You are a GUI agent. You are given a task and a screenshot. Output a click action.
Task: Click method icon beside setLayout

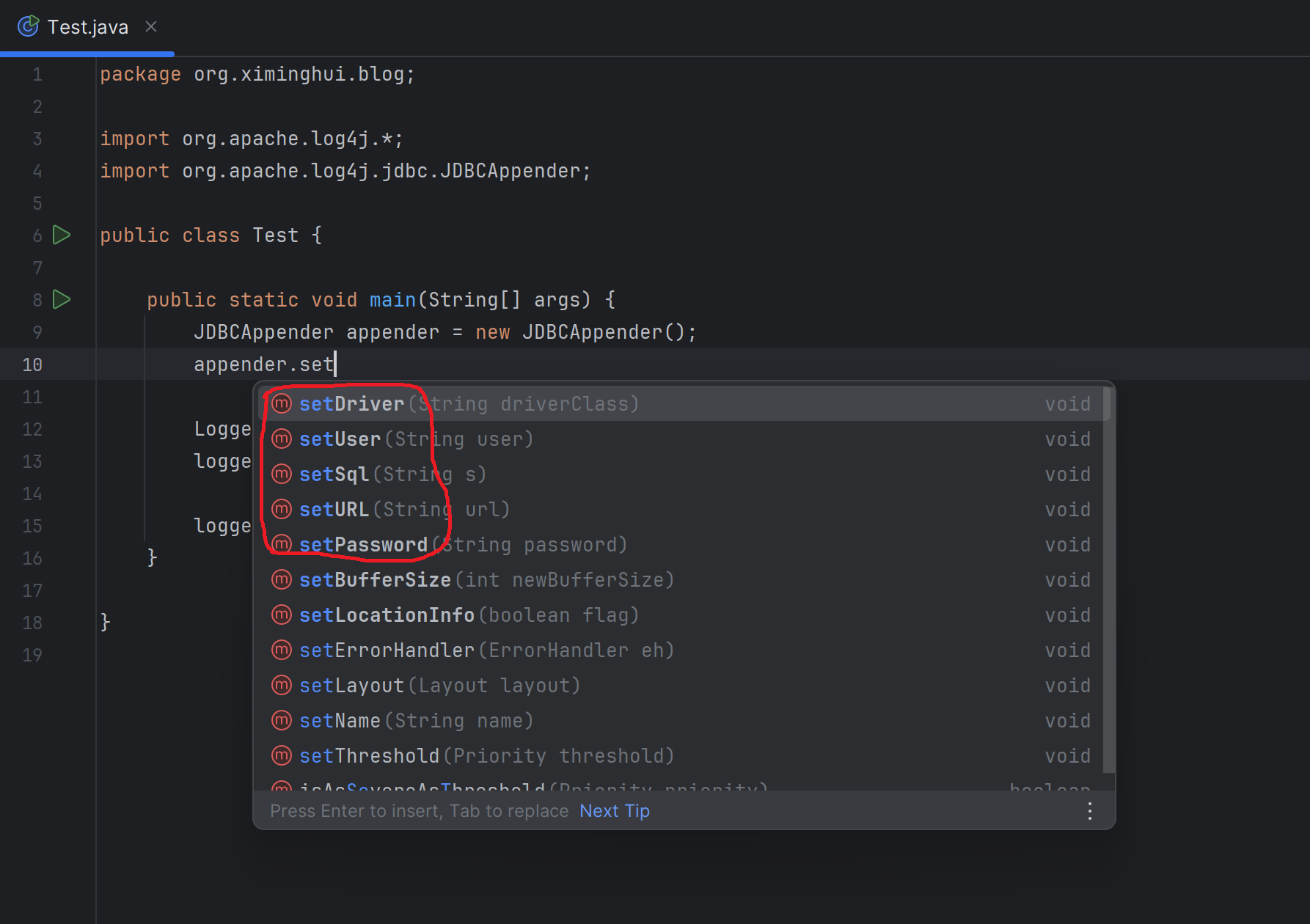click(x=282, y=685)
